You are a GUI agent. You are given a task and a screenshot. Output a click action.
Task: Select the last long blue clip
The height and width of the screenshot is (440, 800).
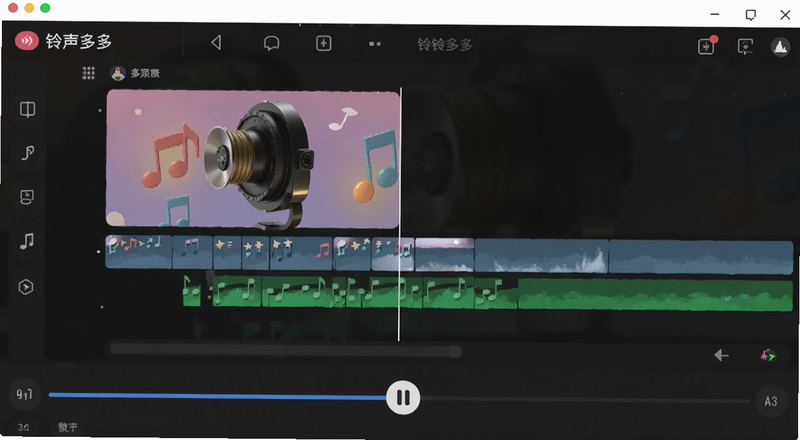click(x=701, y=257)
